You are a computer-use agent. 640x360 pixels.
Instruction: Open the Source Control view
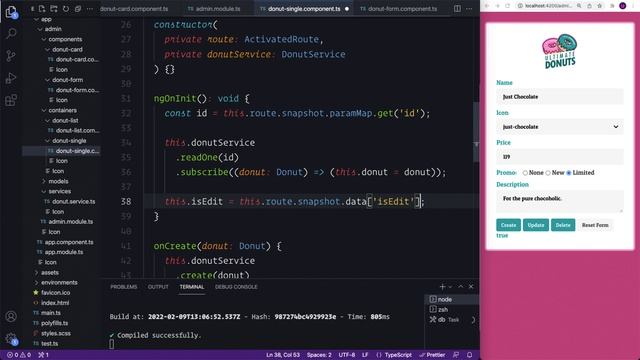click(11, 56)
